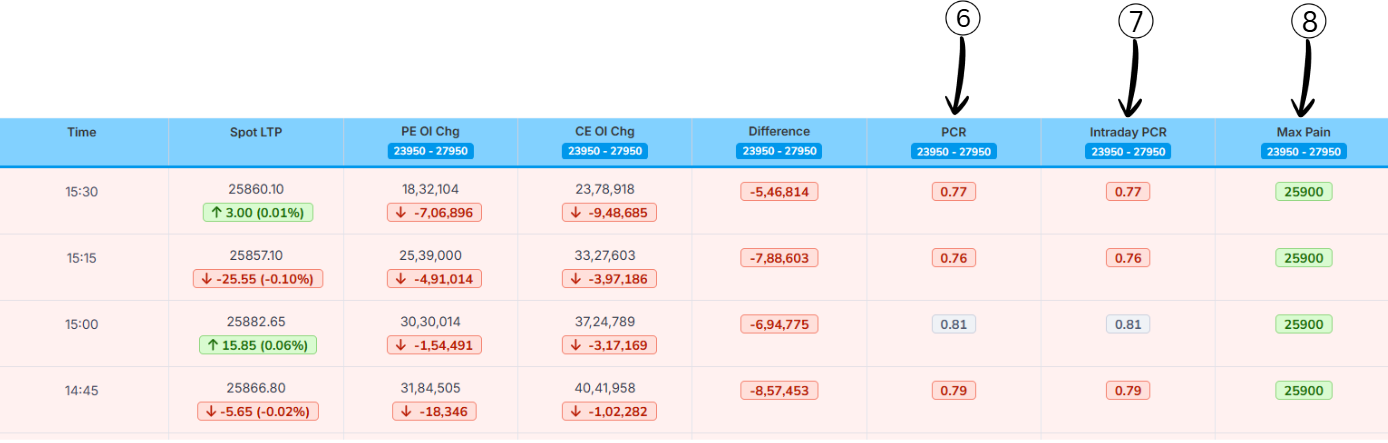Click the -5,46,814 difference badge
The height and width of the screenshot is (443, 1388).
(x=779, y=191)
